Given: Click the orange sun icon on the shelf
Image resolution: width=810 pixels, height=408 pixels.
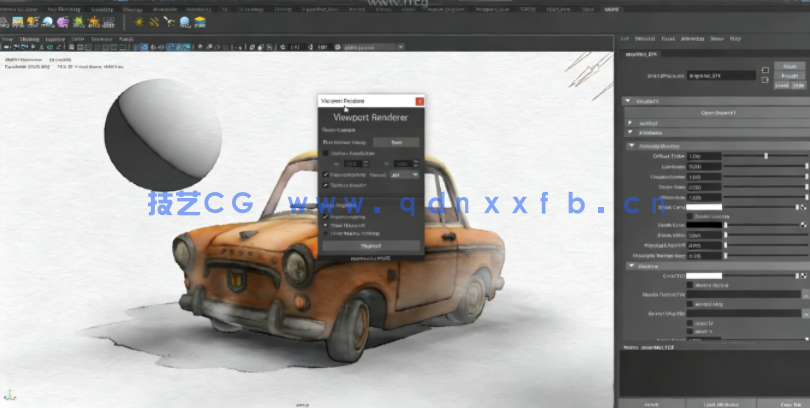Looking at the screenshot, I should pos(139,21).
